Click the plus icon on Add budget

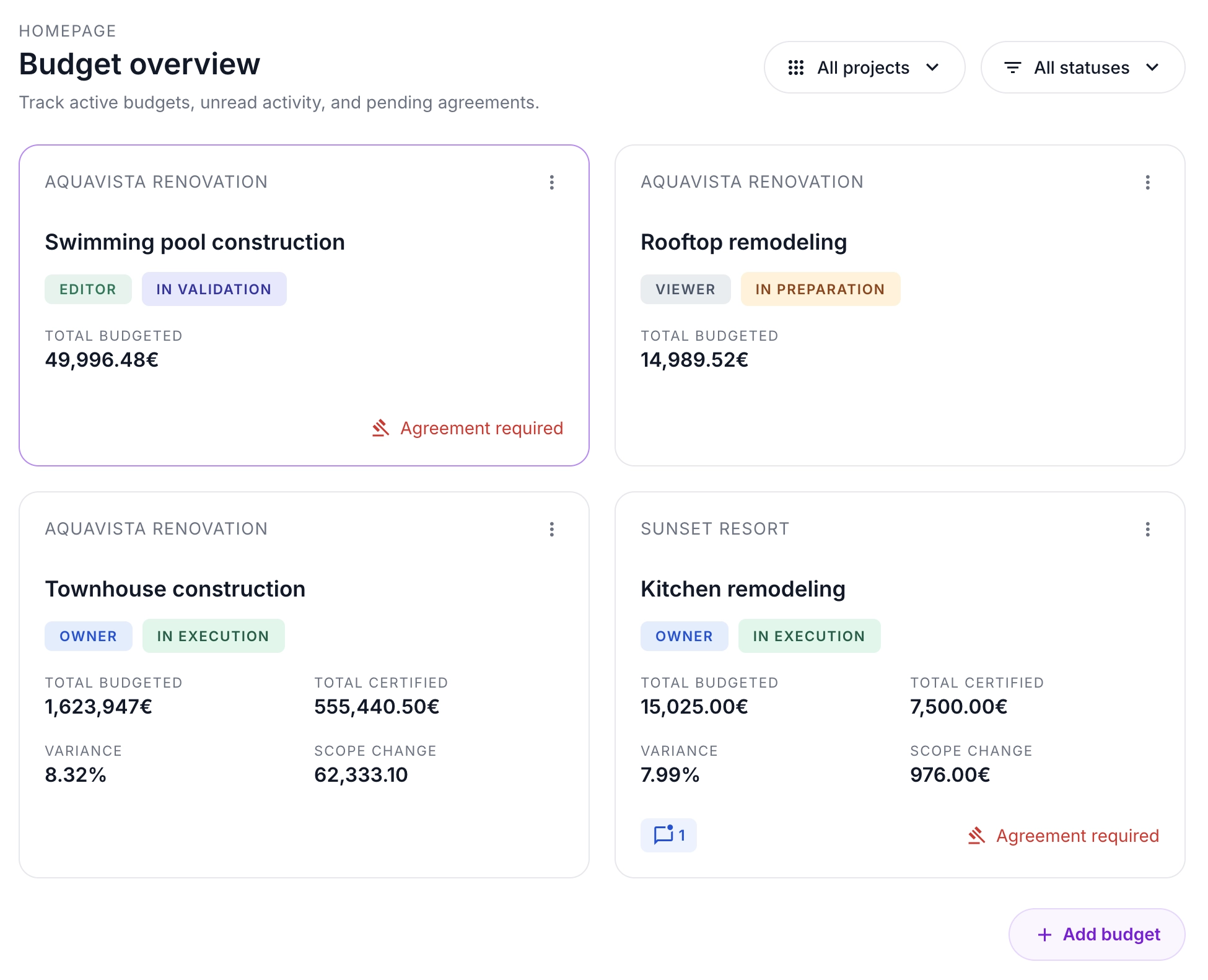tap(1045, 934)
